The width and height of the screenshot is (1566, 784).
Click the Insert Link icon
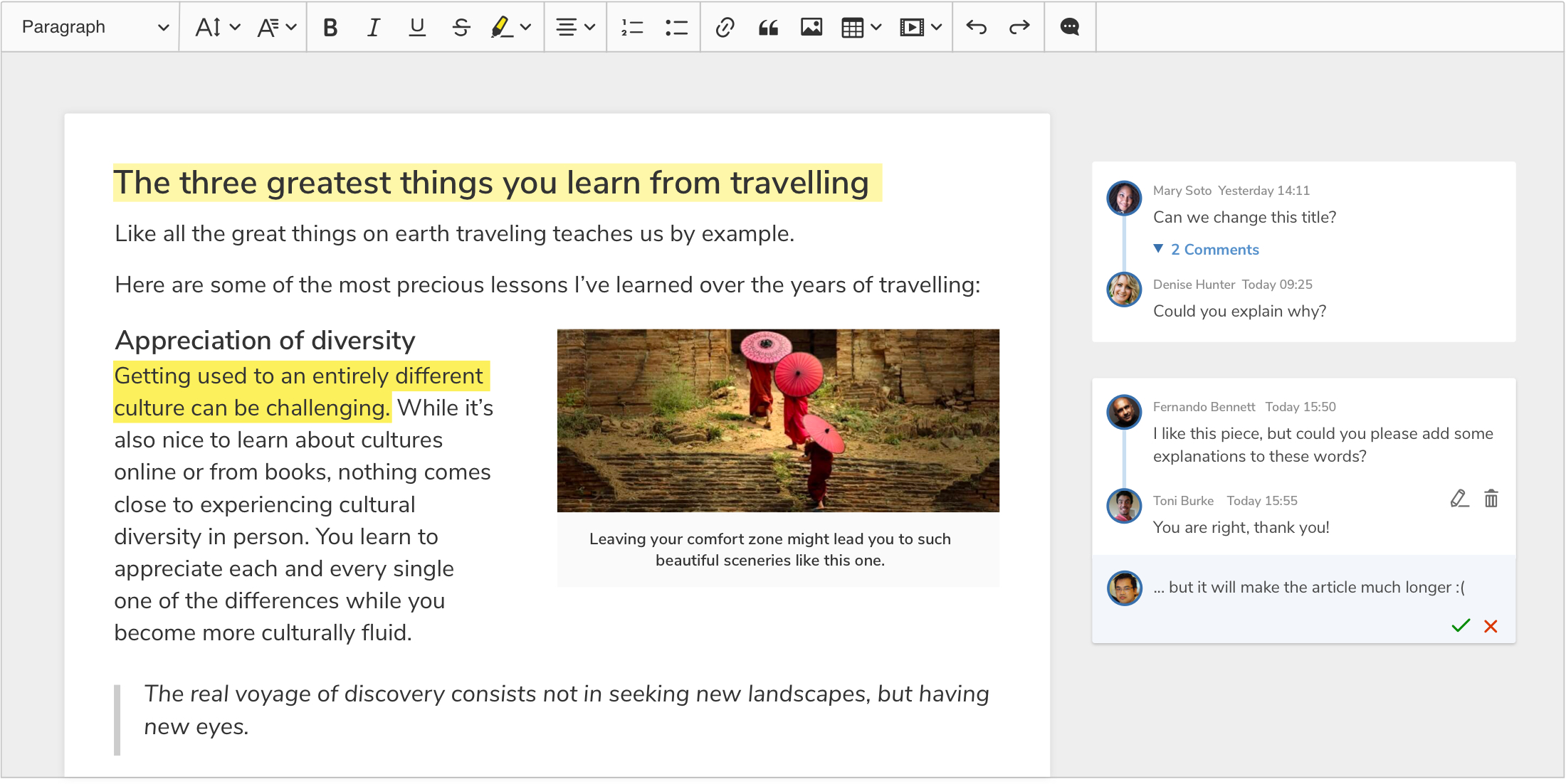[x=725, y=26]
